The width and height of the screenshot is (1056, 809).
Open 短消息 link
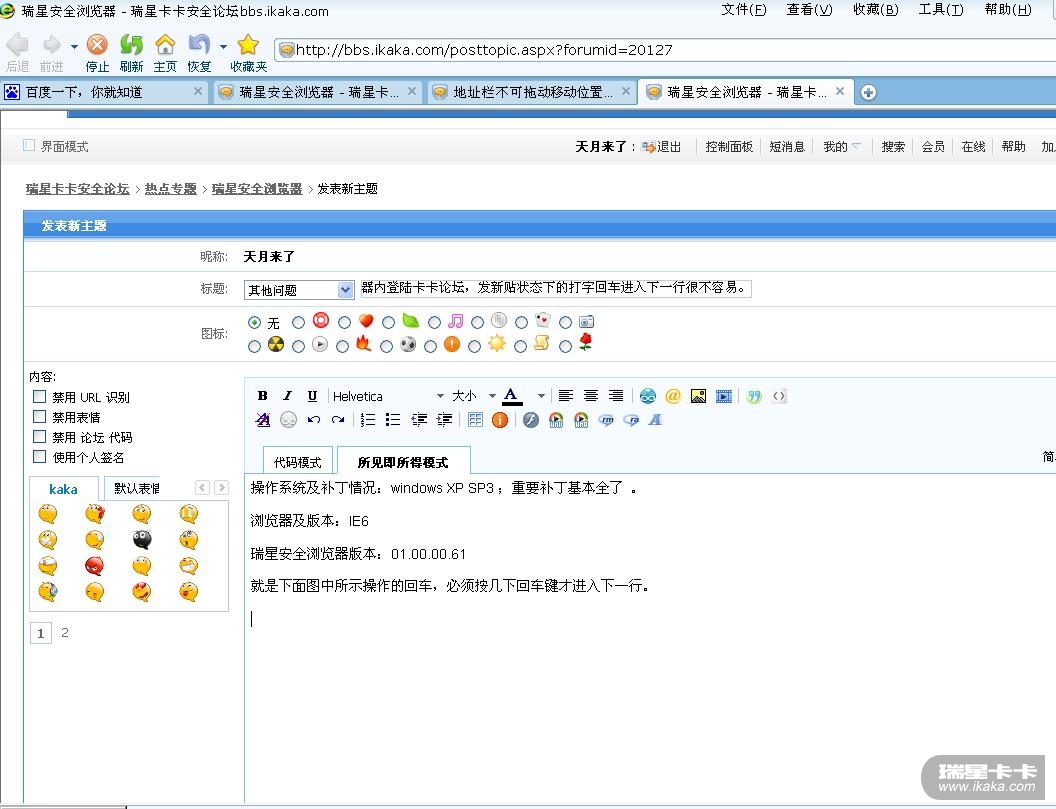pyautogui.click(x=787, y=146)
